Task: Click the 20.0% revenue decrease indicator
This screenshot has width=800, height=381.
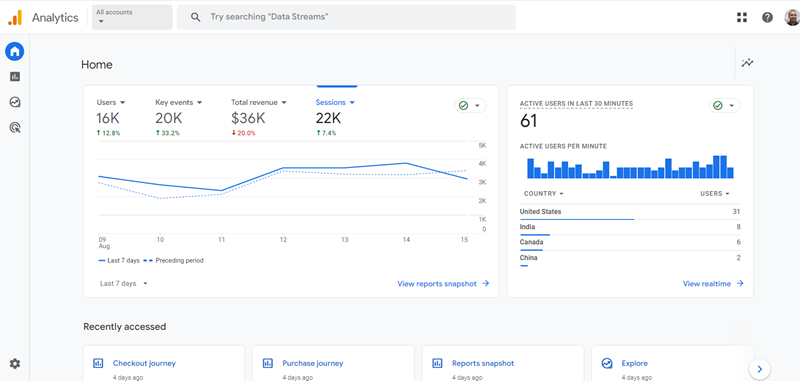Action: click(x=243, y=133)
